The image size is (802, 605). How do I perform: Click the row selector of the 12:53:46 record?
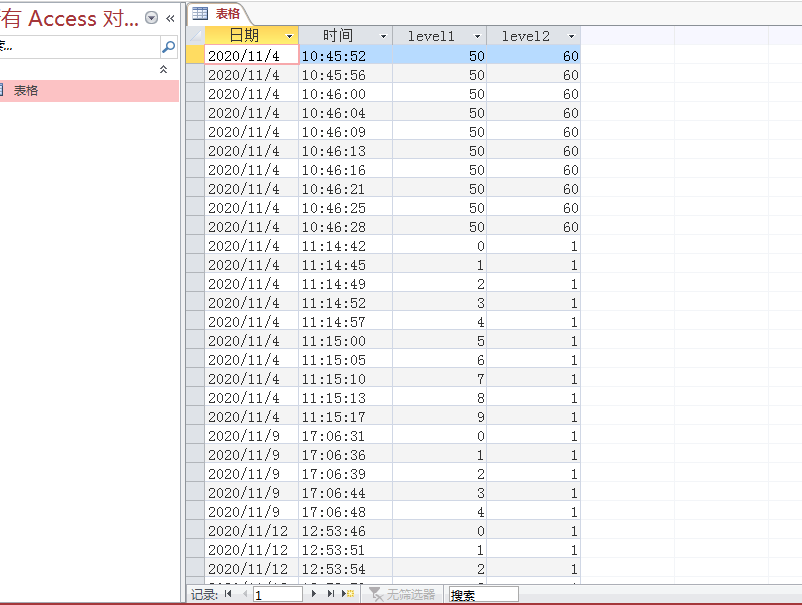pos(195,530)
